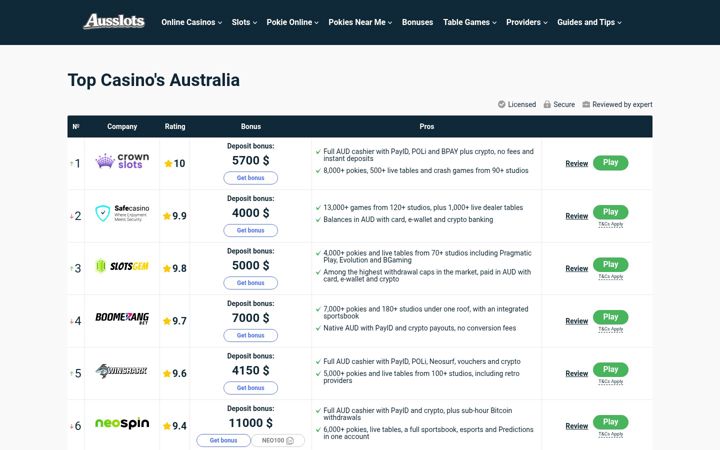
Task: Open the Crown Slots Review link
Action: (x=577, y=163)
